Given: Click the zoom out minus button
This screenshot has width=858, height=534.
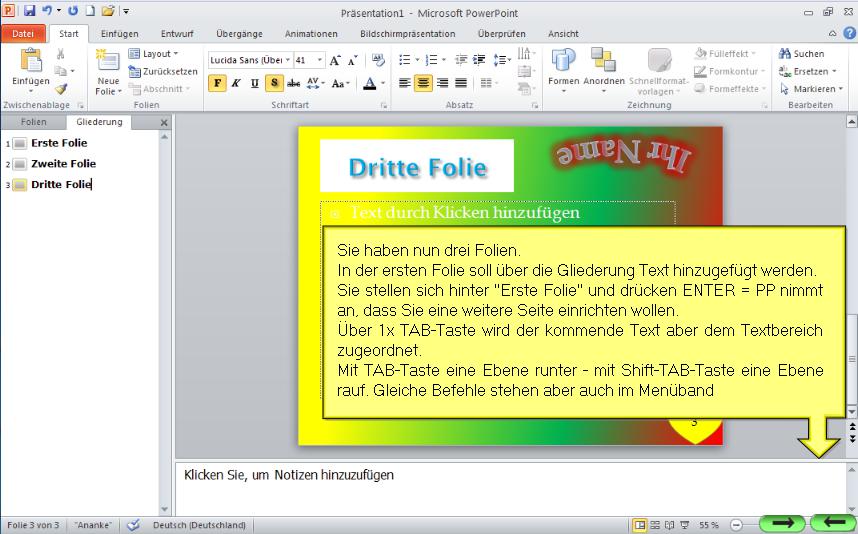Looking at the screenshot, I should pyautogui.click(x=736, y=524).
